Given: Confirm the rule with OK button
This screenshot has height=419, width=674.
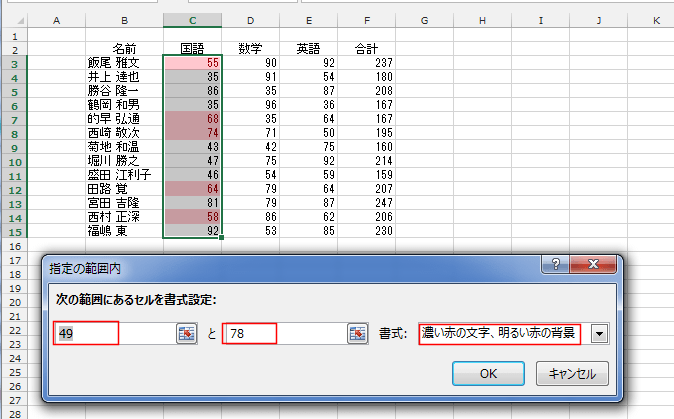Looking at the screenshot, I should click(x=488, y=373).
